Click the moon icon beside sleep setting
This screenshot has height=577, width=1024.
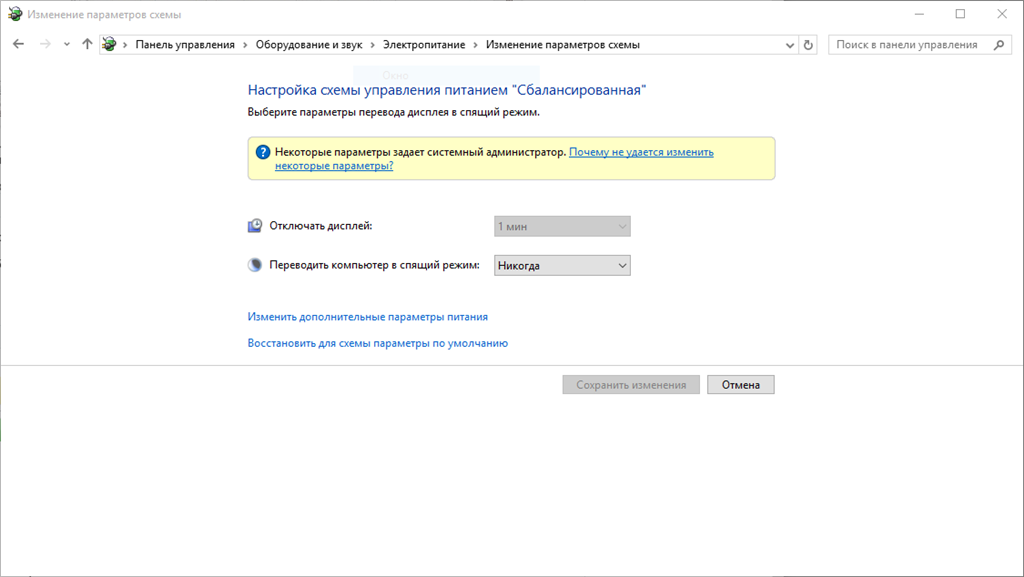255,265
